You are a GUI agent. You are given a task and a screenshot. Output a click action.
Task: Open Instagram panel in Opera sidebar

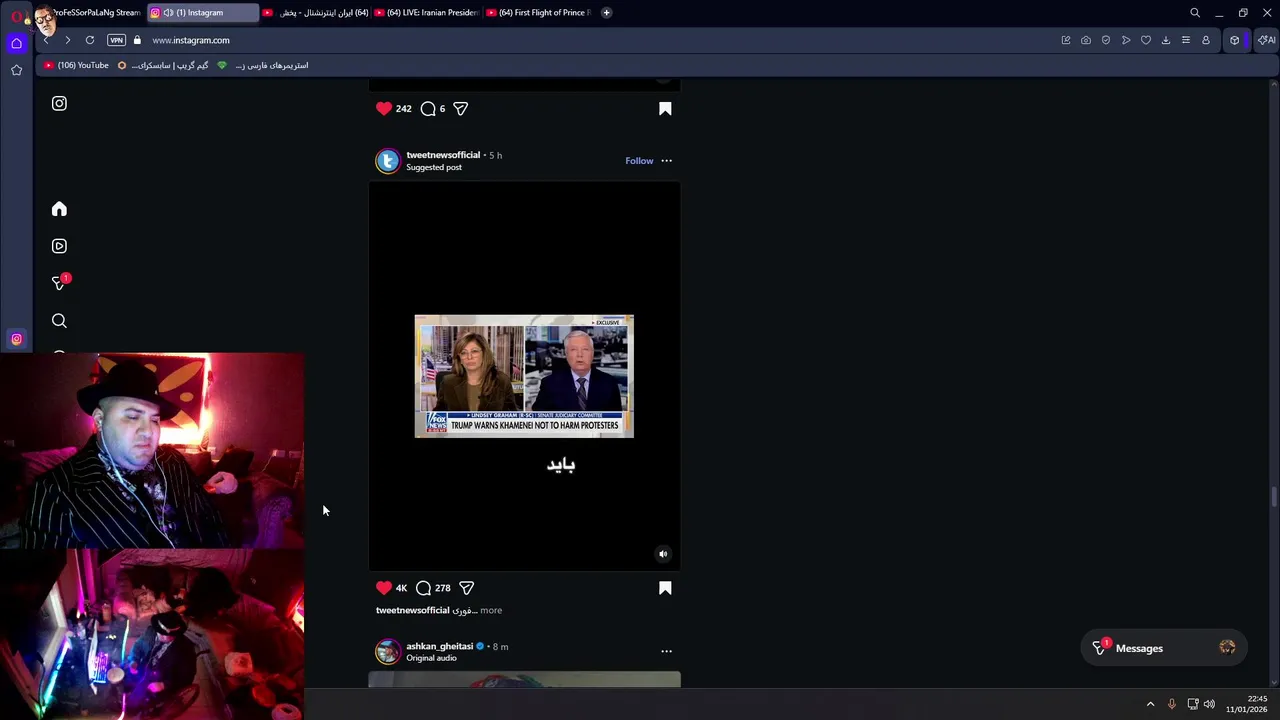(16, 339)
